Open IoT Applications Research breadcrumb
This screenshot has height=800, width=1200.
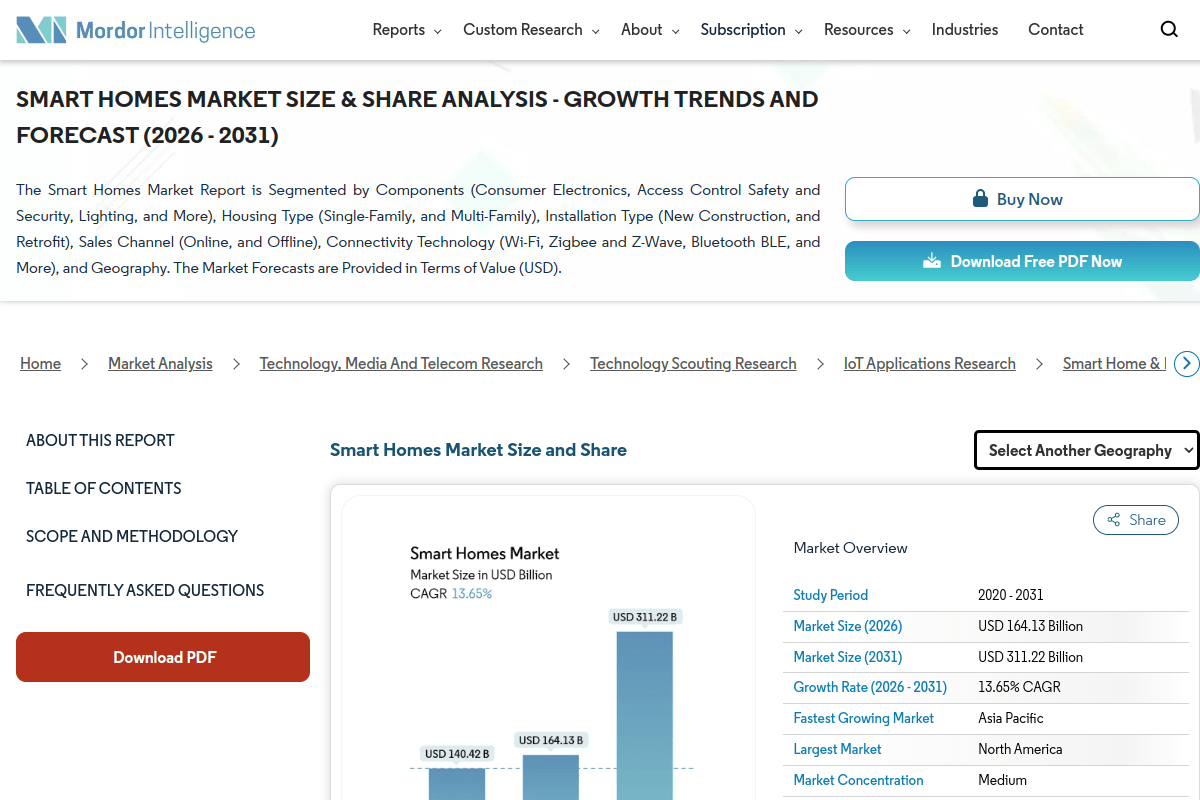[930, 364]
